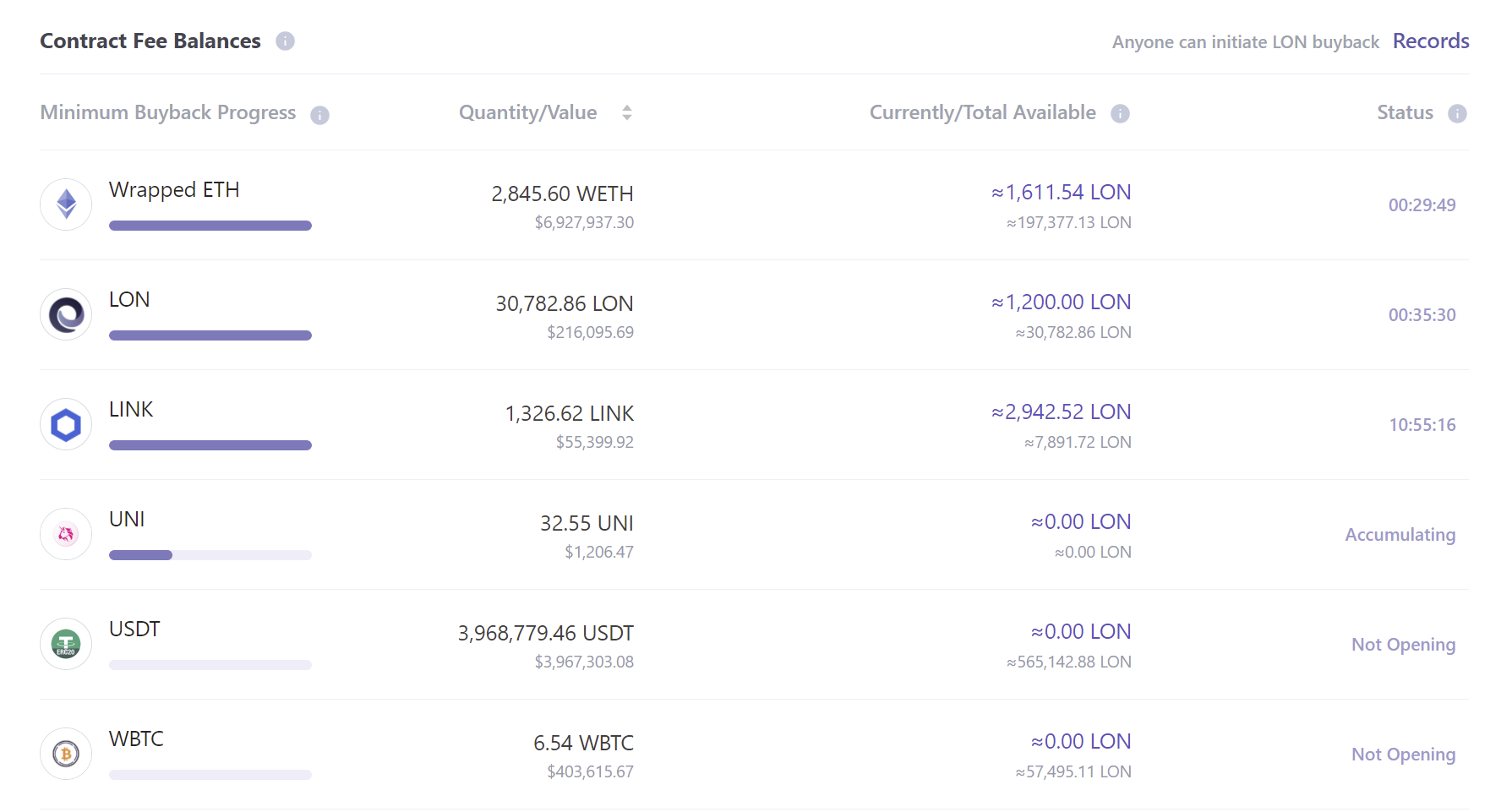
Task: Sort by Quantity/Value column arrows
Action: coord(627,112)
